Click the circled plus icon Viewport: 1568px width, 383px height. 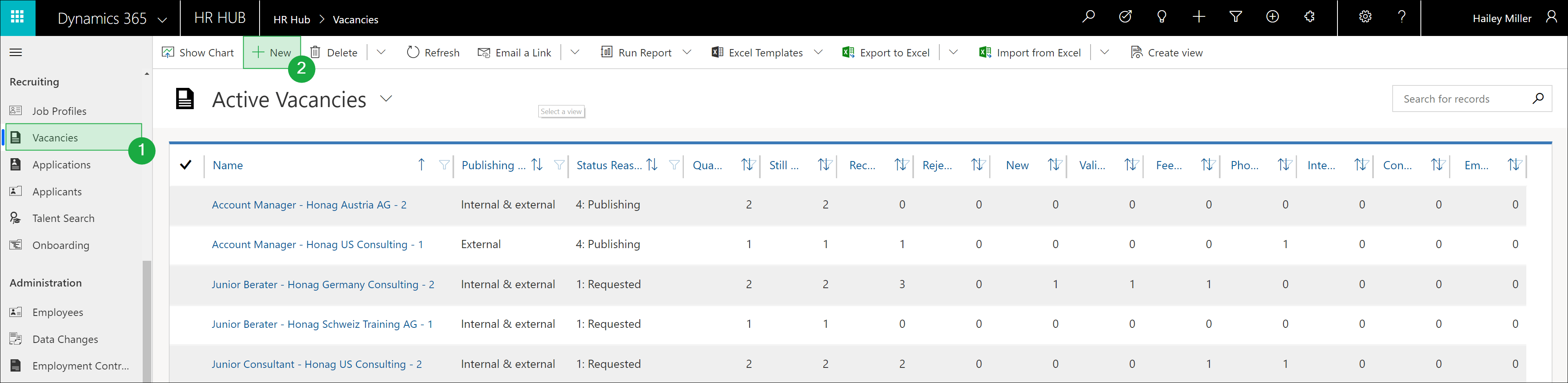click(x=1272, y=17)
